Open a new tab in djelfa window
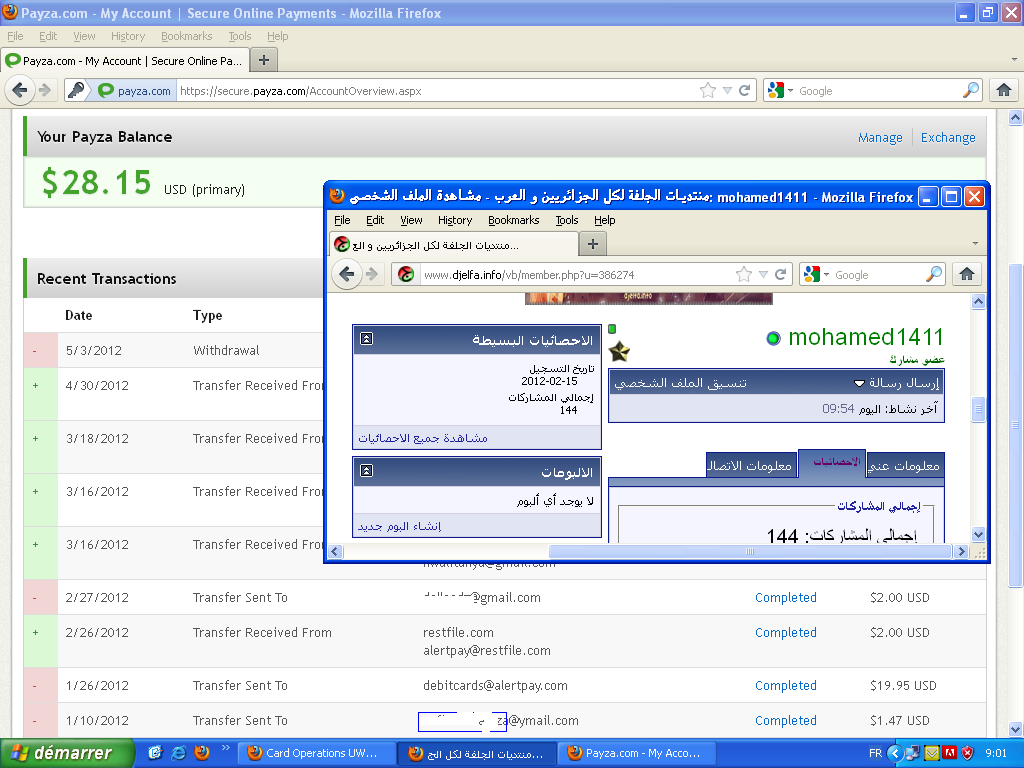 593,244
